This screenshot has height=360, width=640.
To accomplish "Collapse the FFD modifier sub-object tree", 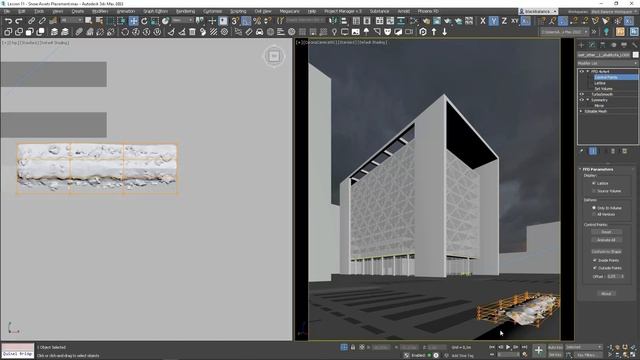I will click(587, 71).
